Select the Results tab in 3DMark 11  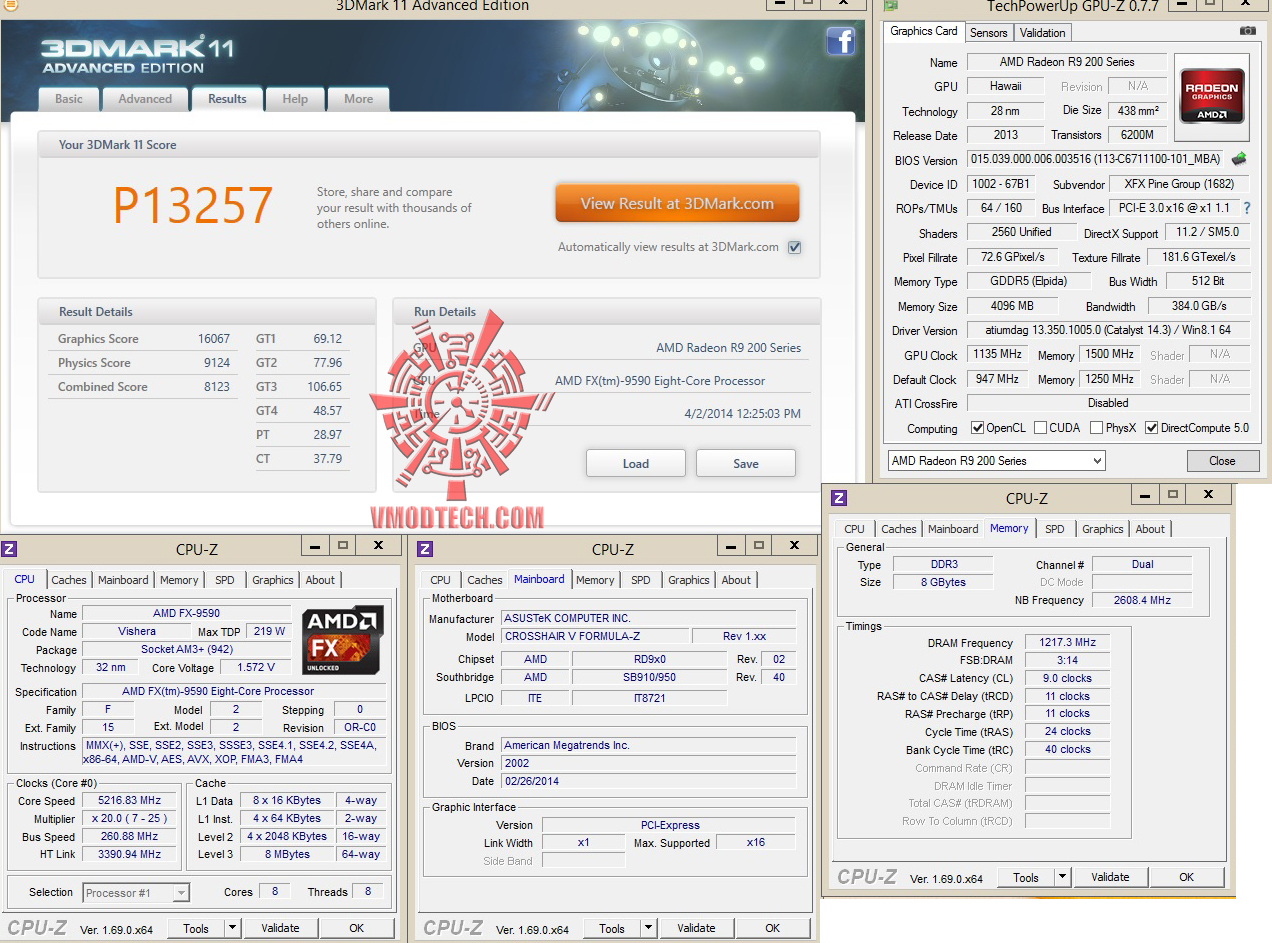pyautogui.click(x=227, y=99)
